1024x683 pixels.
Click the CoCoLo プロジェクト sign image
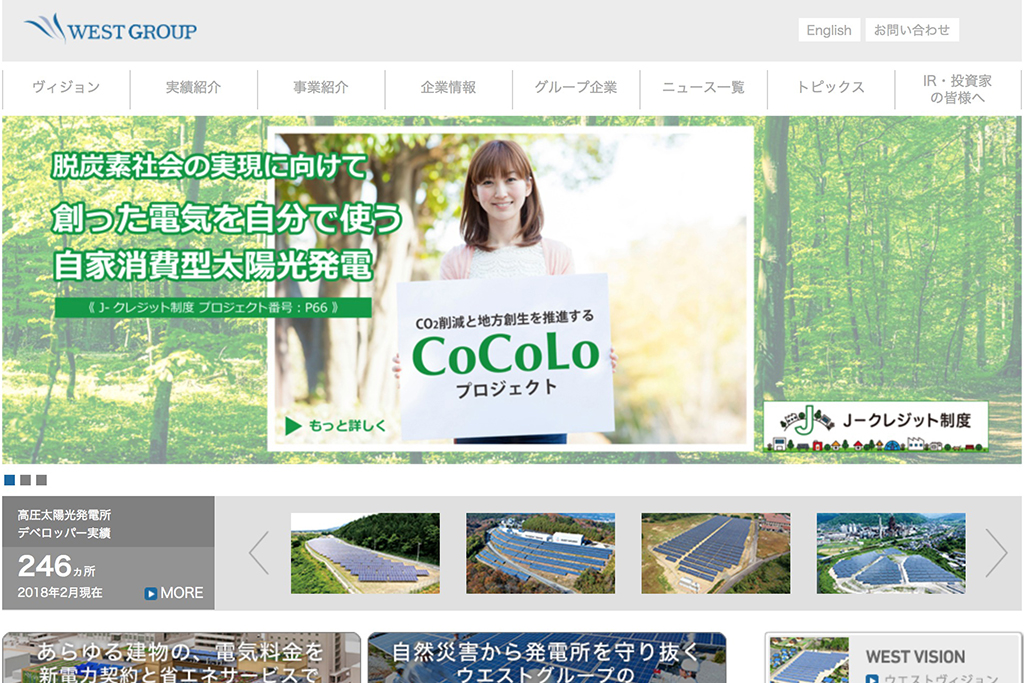tap(506, 356)
